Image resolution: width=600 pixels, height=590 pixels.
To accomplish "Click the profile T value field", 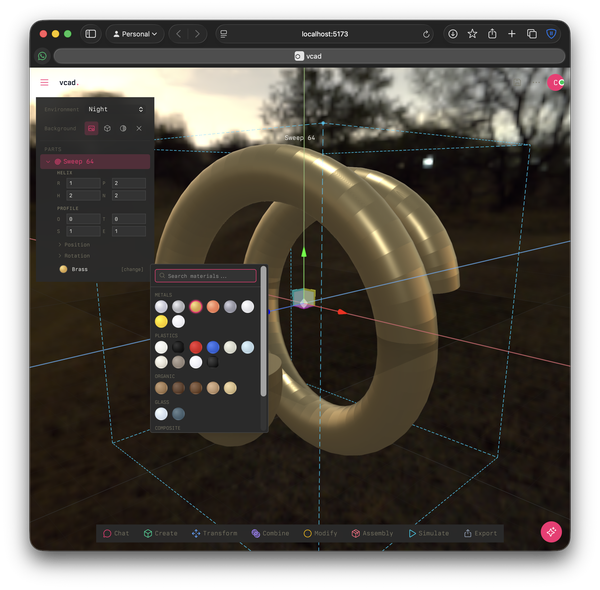I will pyautogui.click(x=129, y=219).
